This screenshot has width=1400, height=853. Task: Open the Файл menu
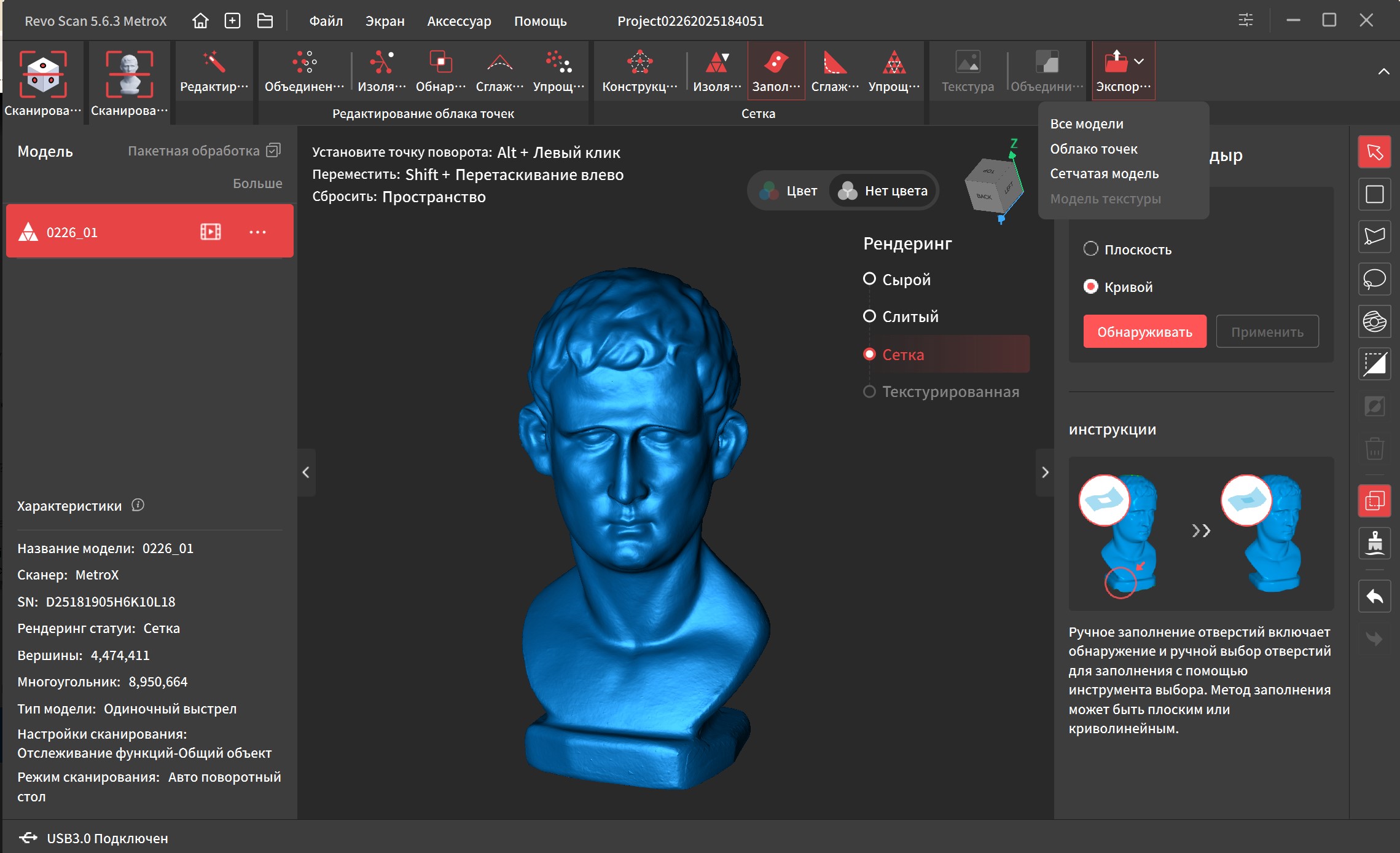click(326, 21)
